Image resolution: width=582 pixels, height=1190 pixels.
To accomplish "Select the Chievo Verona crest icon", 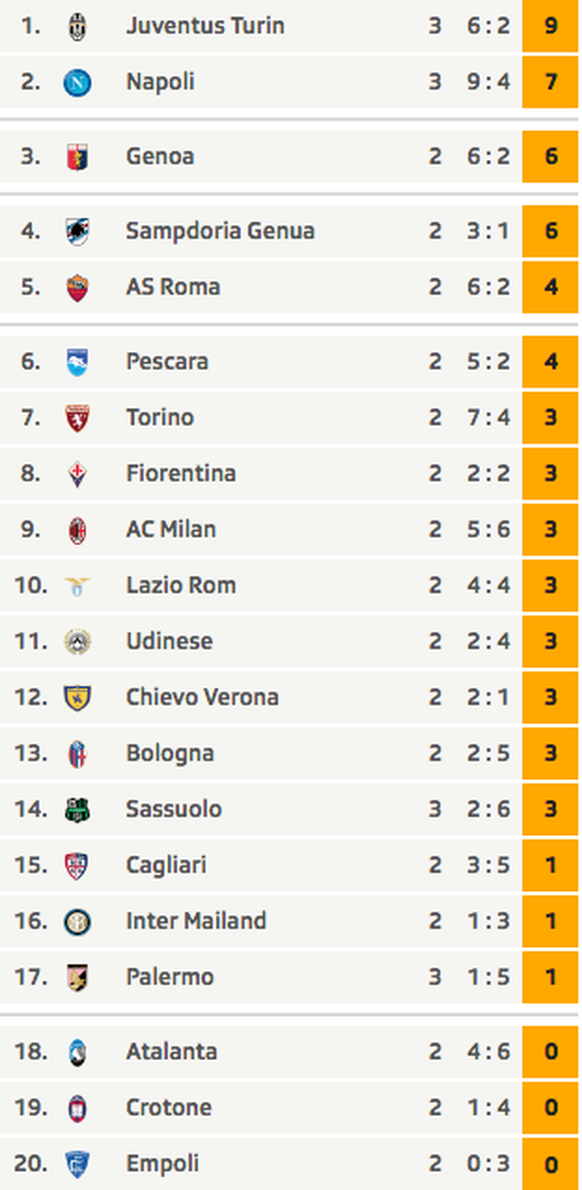I will pyautogui.click(x=77, y=697).
